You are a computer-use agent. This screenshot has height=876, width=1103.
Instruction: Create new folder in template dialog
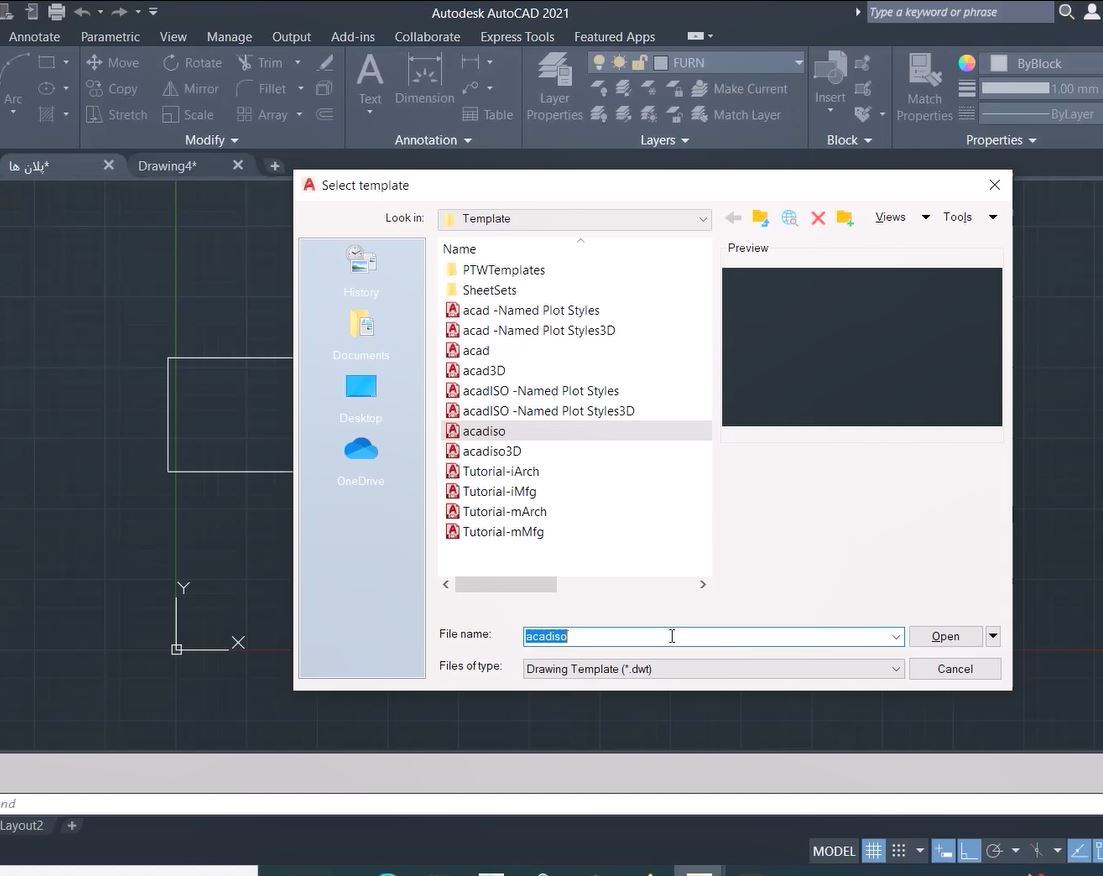click(x=845, y=218)
